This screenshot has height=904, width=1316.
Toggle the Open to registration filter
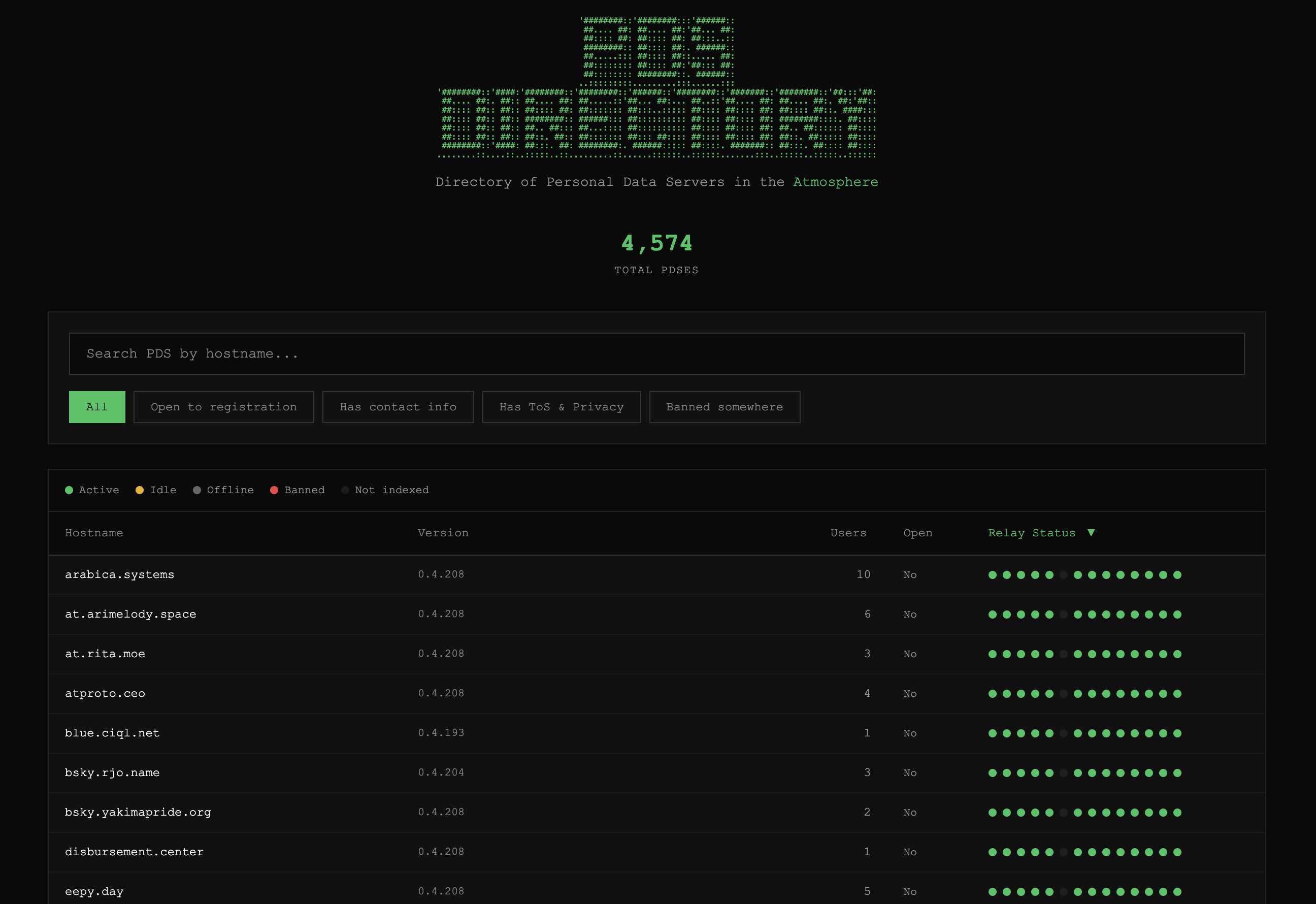(224, 407)
